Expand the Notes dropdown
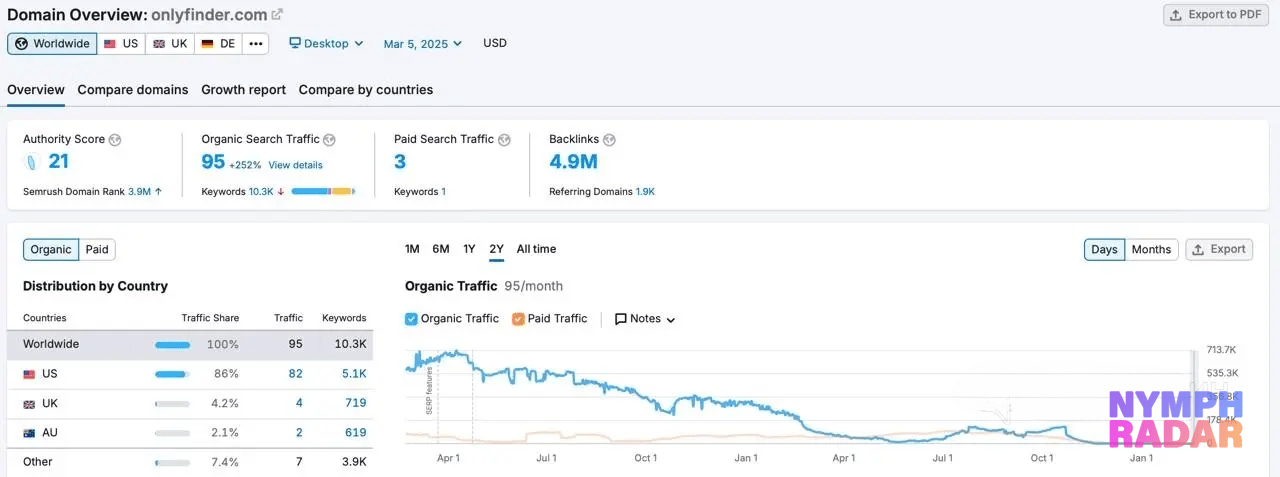The height and width of the screenshot is (477, 1280). click(x=645, y=319)
